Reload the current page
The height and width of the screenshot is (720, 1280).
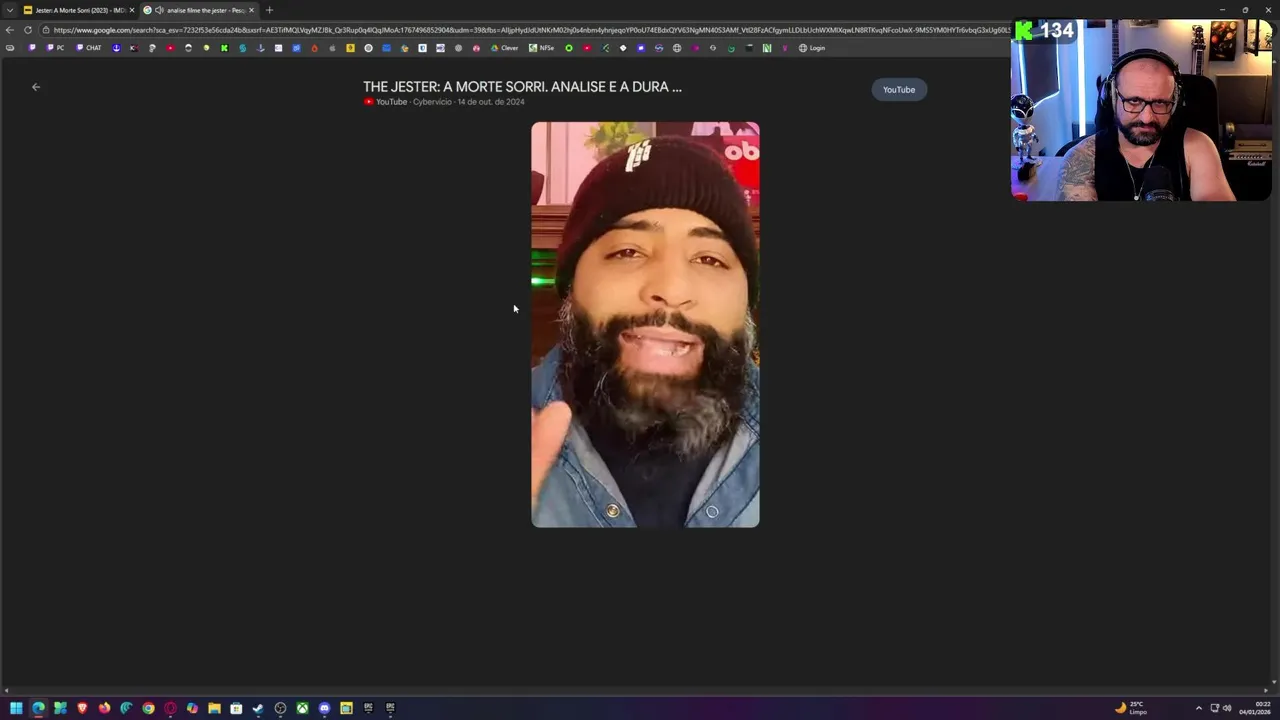28,30
